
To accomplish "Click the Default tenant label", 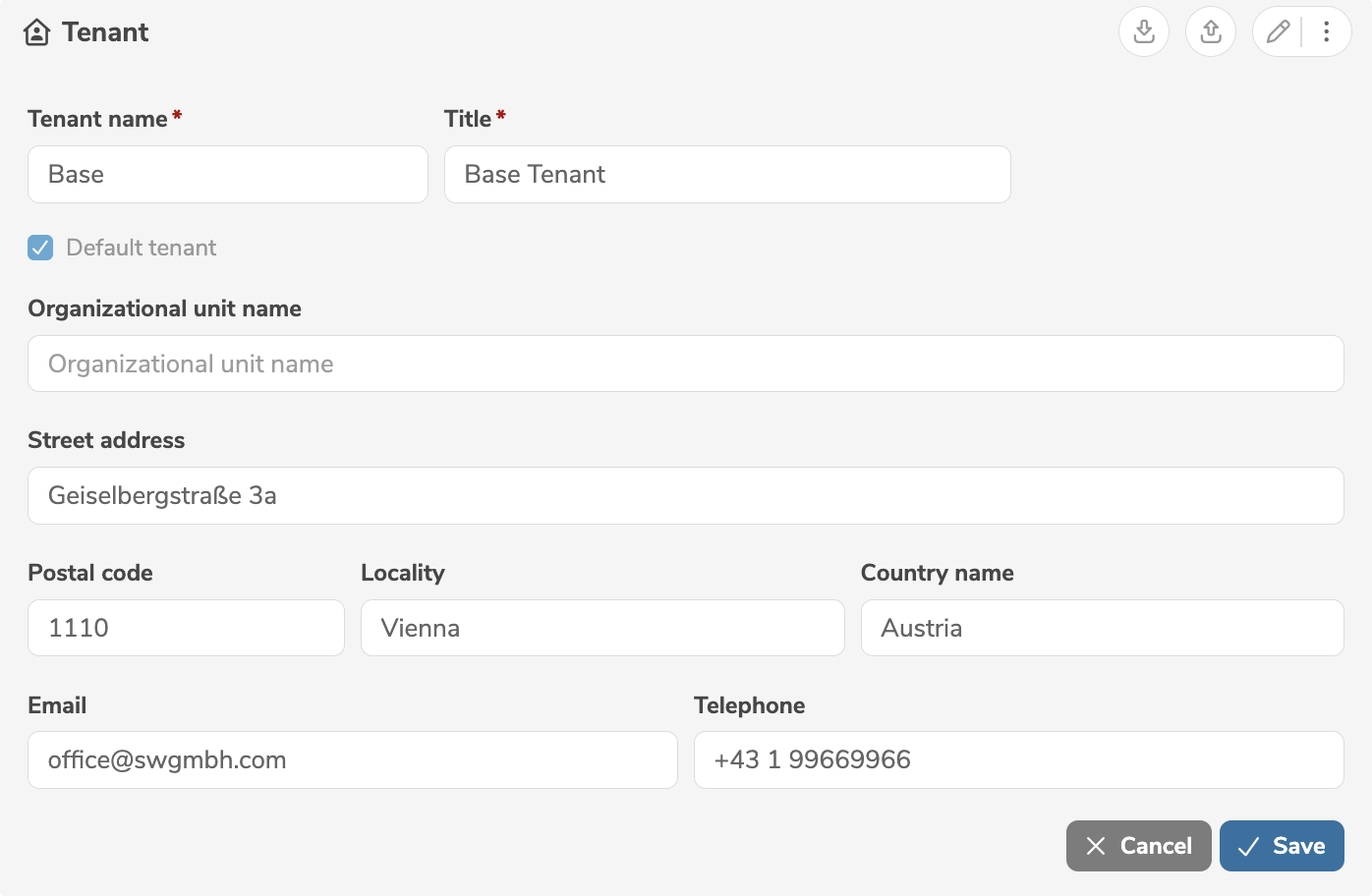I will (x=141, y=248).
